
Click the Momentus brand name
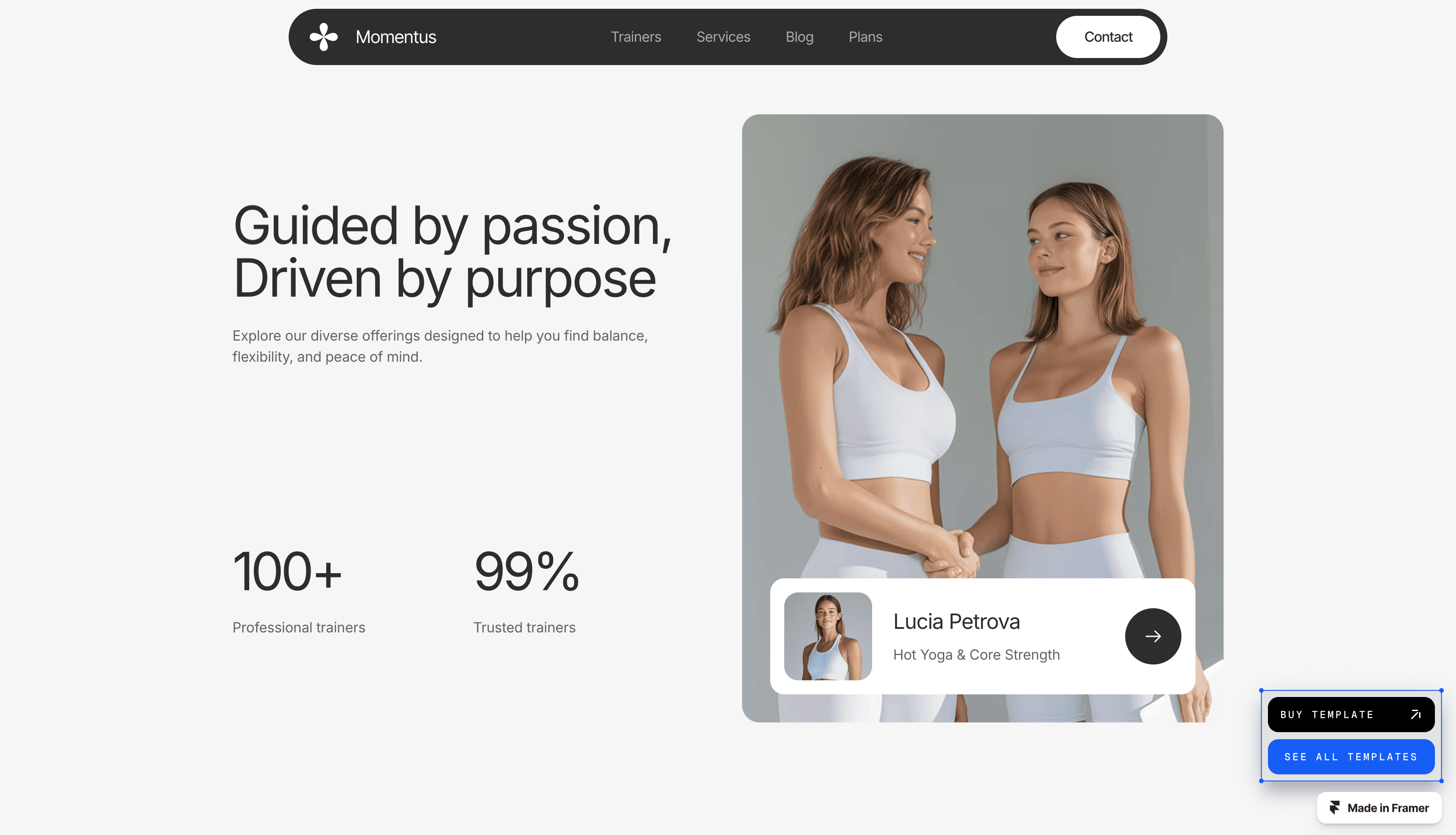395,37
